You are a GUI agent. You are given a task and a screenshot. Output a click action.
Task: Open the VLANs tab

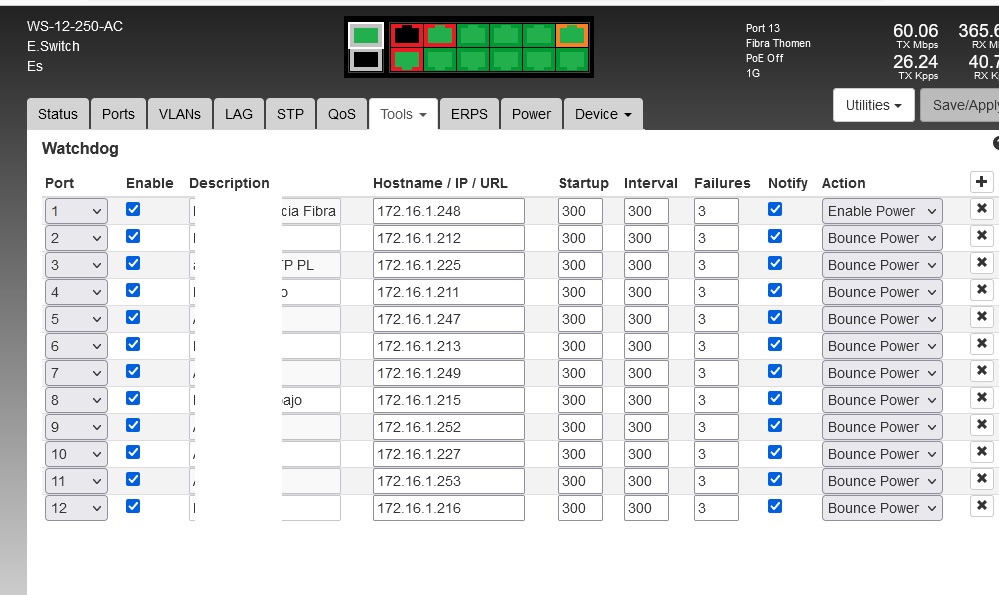[180, 114]
